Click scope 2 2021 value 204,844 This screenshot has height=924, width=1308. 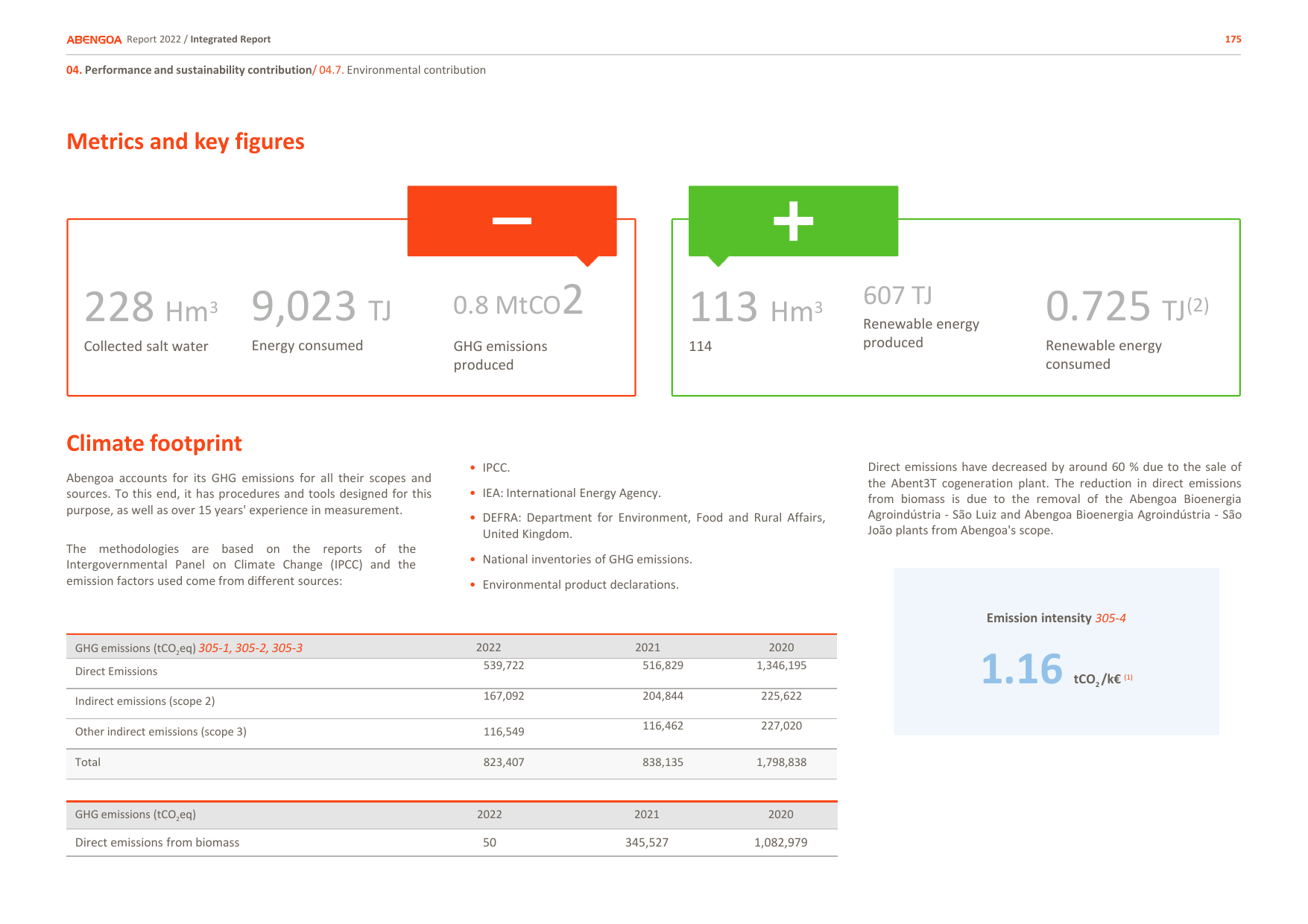pyautogui.click(x=663, y=696)
